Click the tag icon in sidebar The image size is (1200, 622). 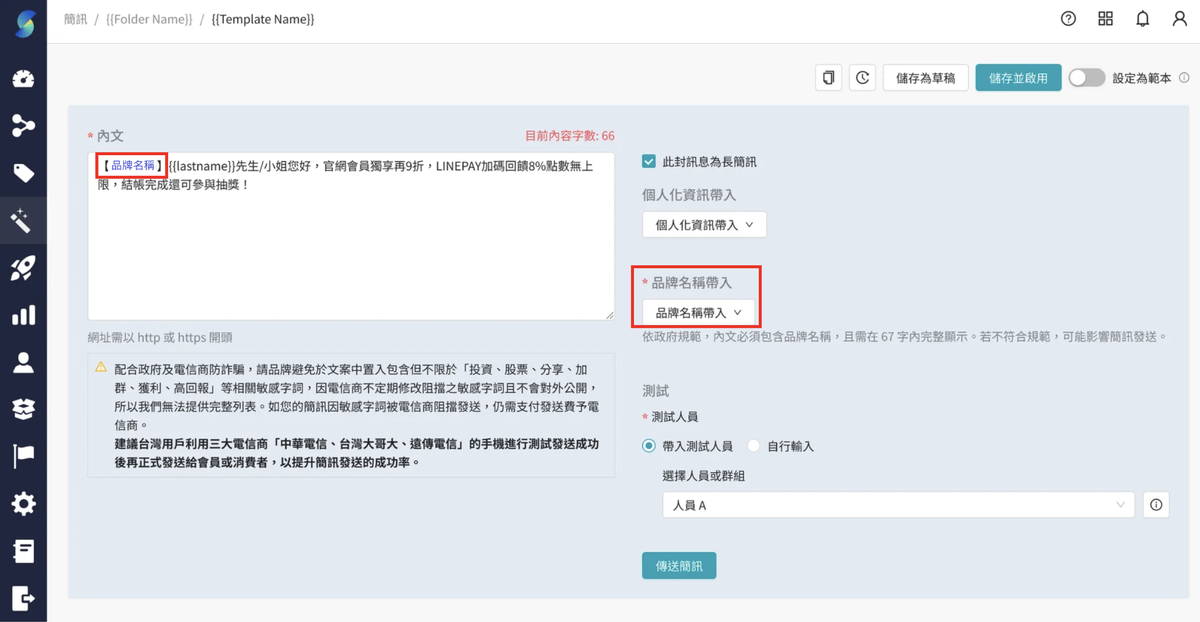coord(23,174)
